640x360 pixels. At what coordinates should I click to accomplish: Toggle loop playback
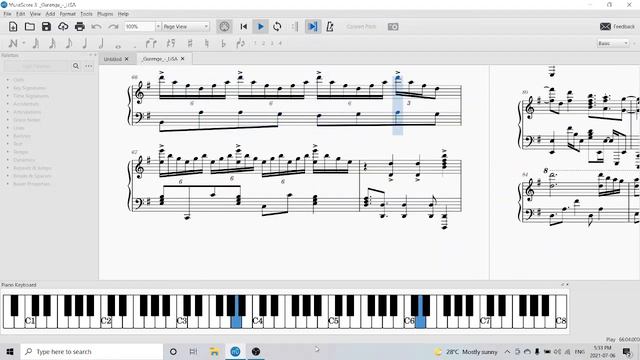click(x=277, y=27)
